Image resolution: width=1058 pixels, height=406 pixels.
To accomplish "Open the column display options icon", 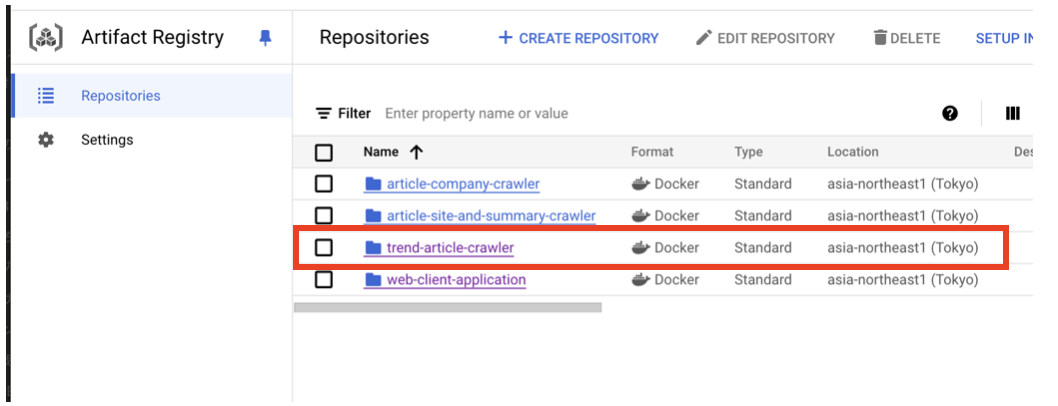I will coord(1012,114).
